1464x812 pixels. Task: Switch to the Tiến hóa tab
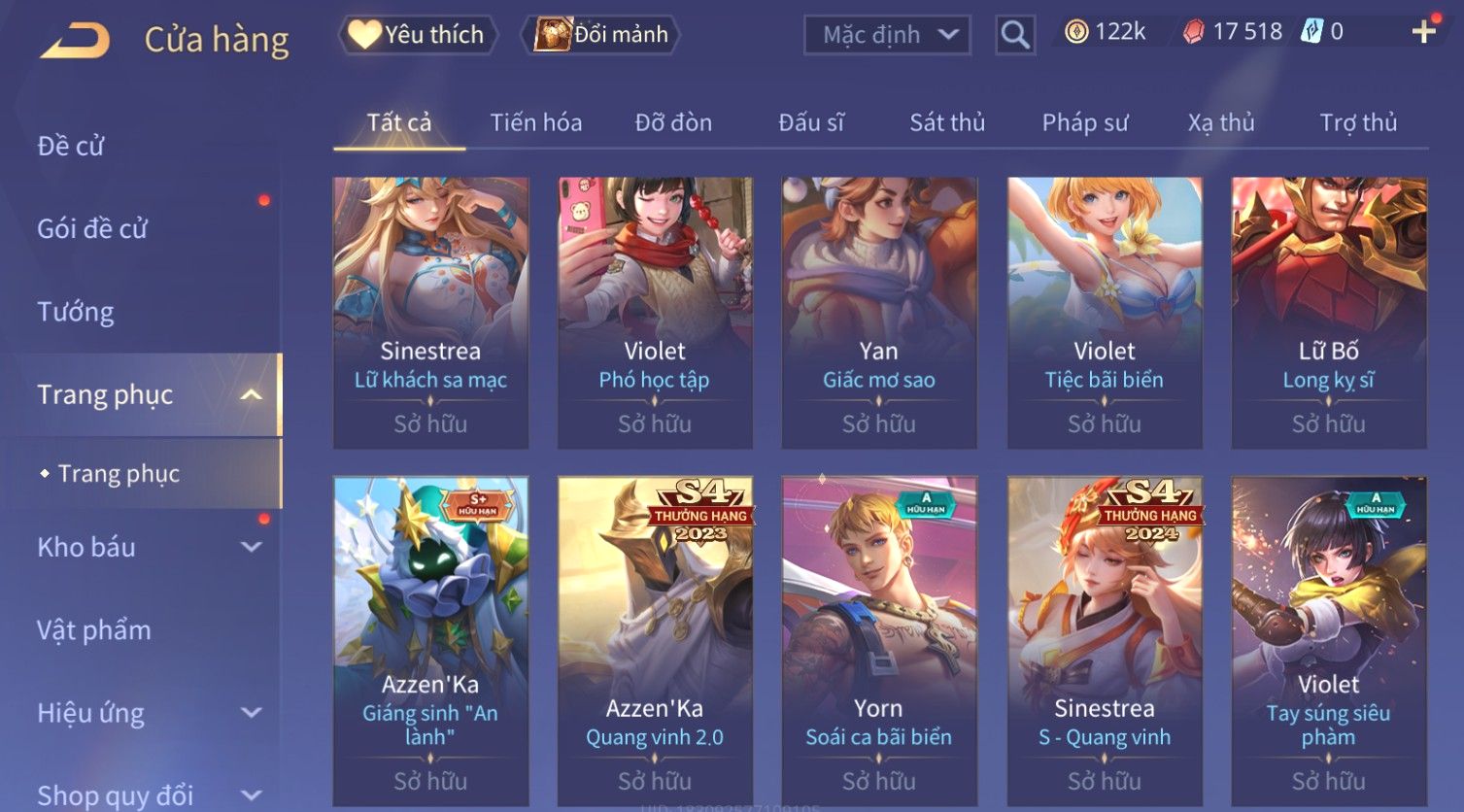point(536,122)
